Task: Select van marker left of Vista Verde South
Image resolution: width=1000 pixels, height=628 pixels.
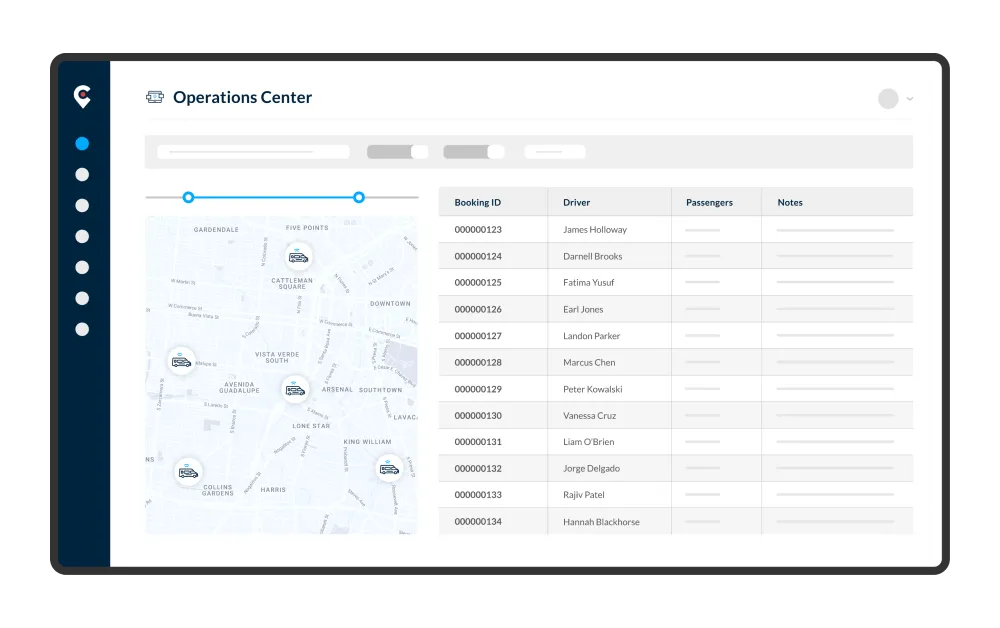Action: (181, 361)
